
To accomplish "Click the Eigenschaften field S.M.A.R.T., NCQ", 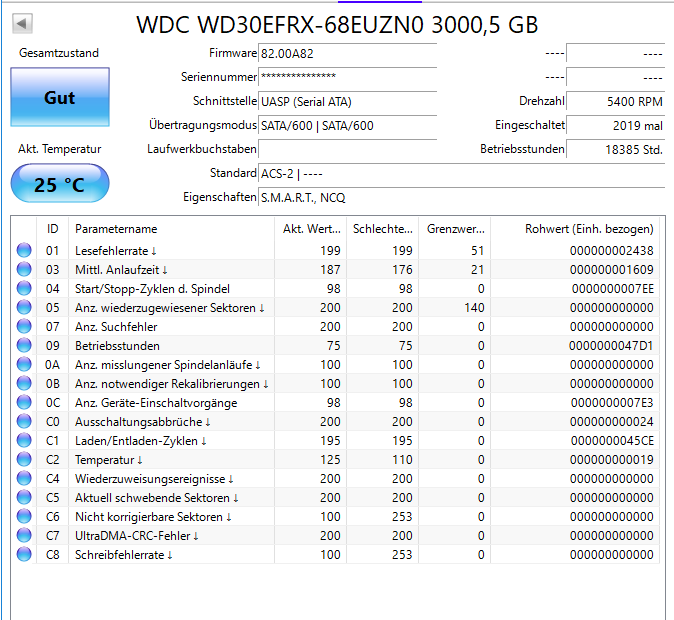I will tap(461, 198).
